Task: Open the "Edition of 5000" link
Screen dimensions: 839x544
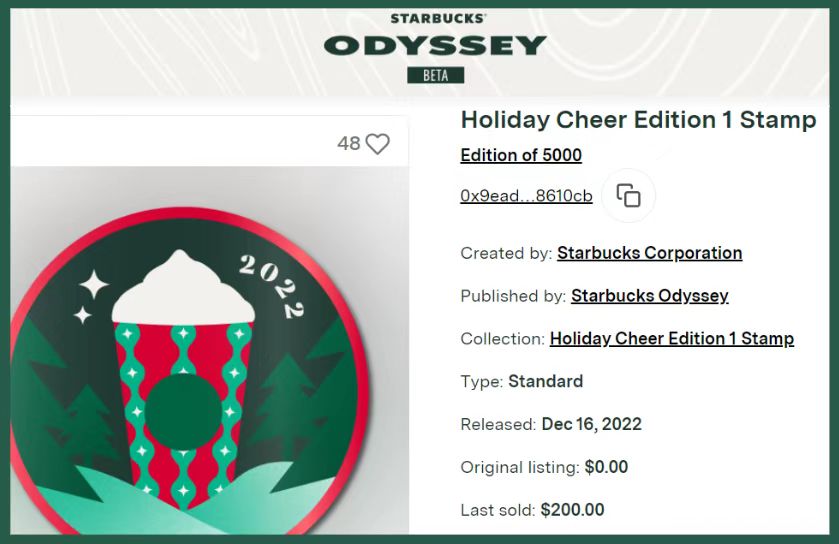Action: (x=521, y=155)
